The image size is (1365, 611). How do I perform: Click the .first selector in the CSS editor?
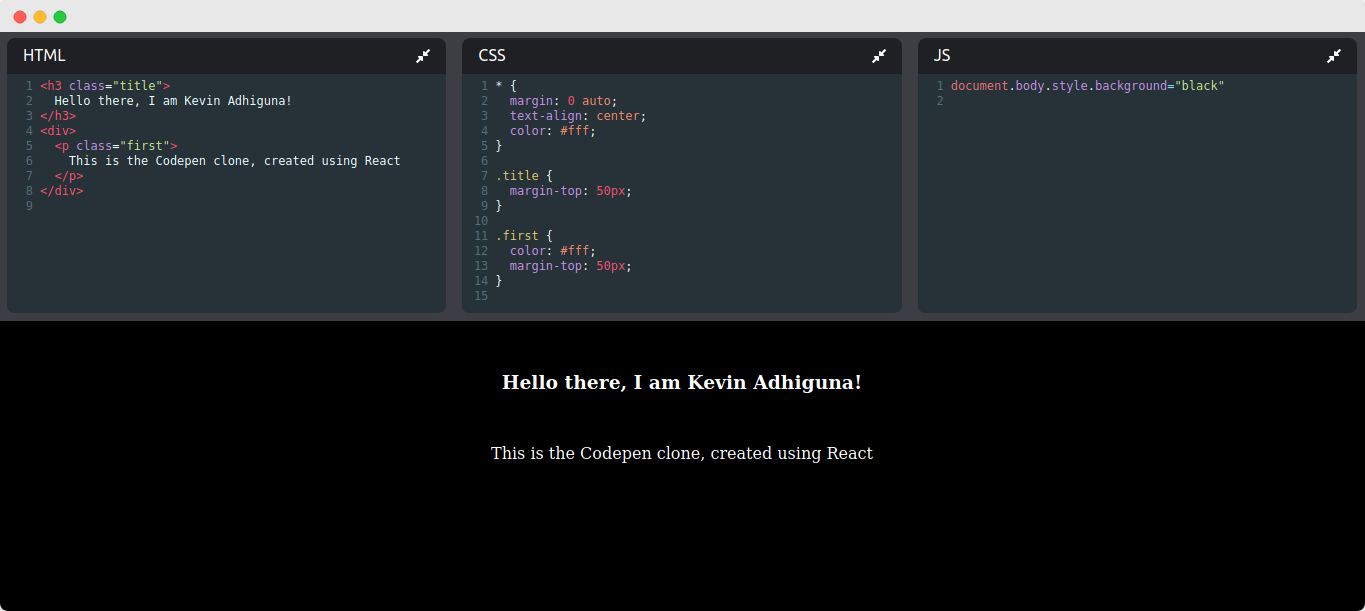coord(516,235)
